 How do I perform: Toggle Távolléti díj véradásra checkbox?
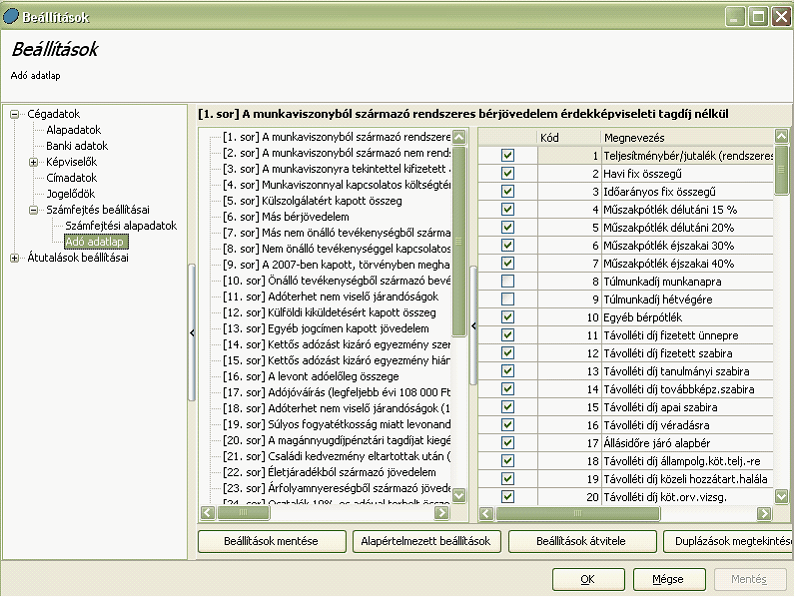click(508, 425)
